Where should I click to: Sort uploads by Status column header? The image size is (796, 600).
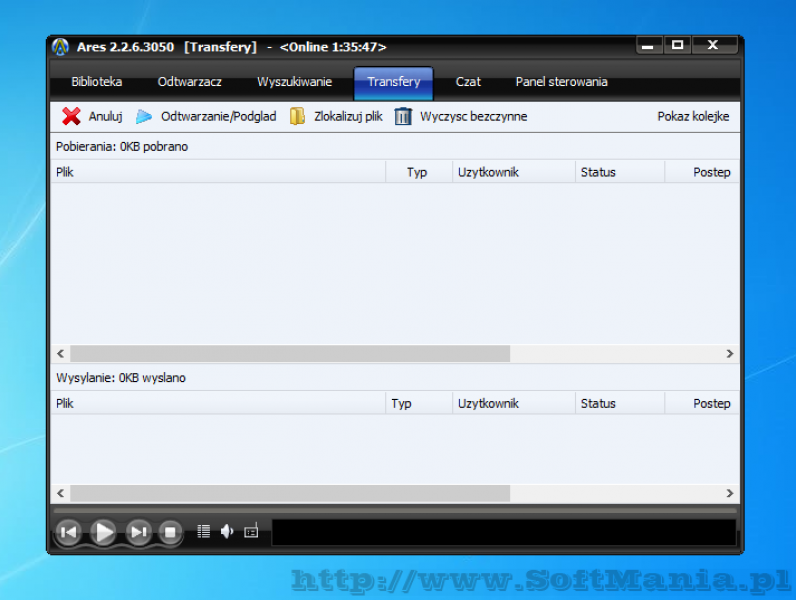[x=620, y=404]
